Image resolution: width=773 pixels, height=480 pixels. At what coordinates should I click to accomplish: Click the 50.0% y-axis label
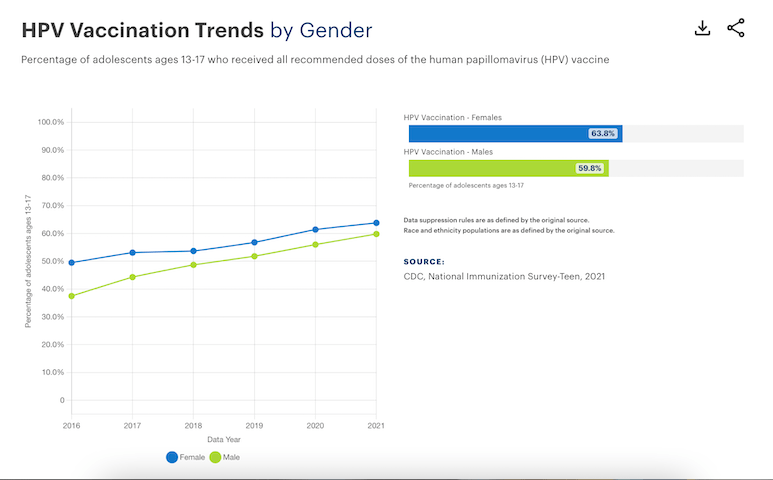click(53, 261)
